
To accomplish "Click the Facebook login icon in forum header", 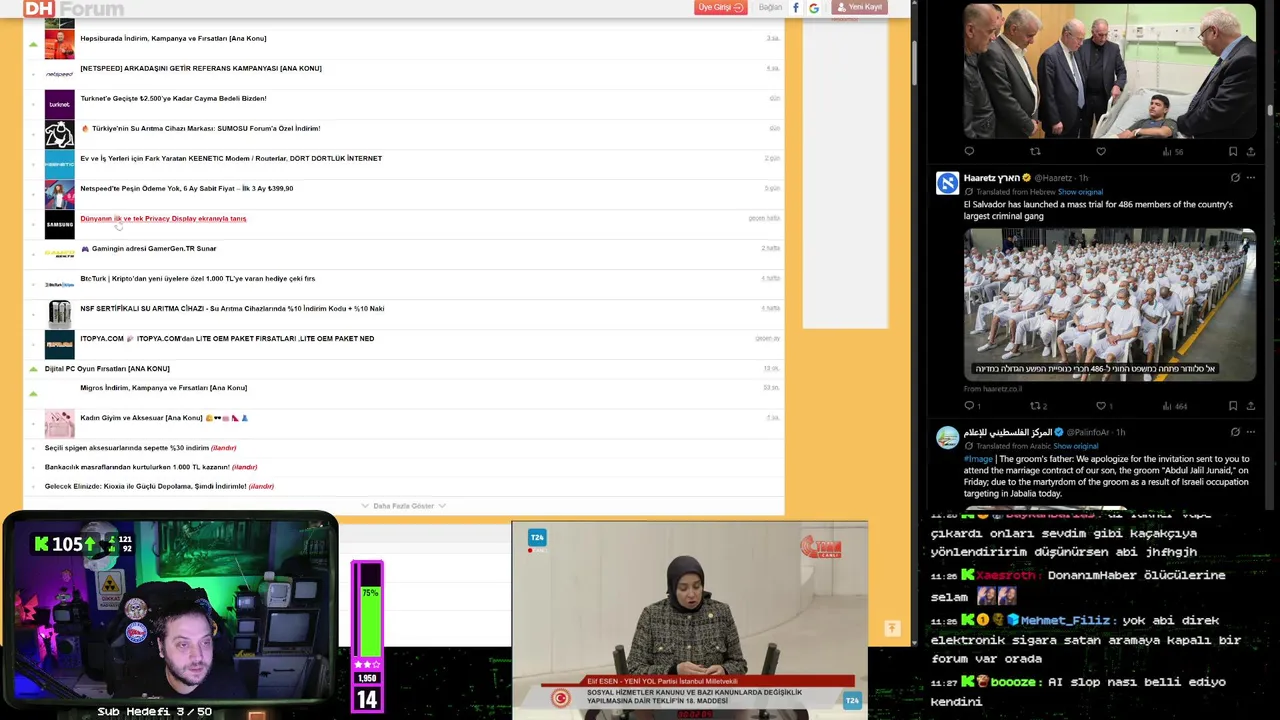I will [796, 8].
